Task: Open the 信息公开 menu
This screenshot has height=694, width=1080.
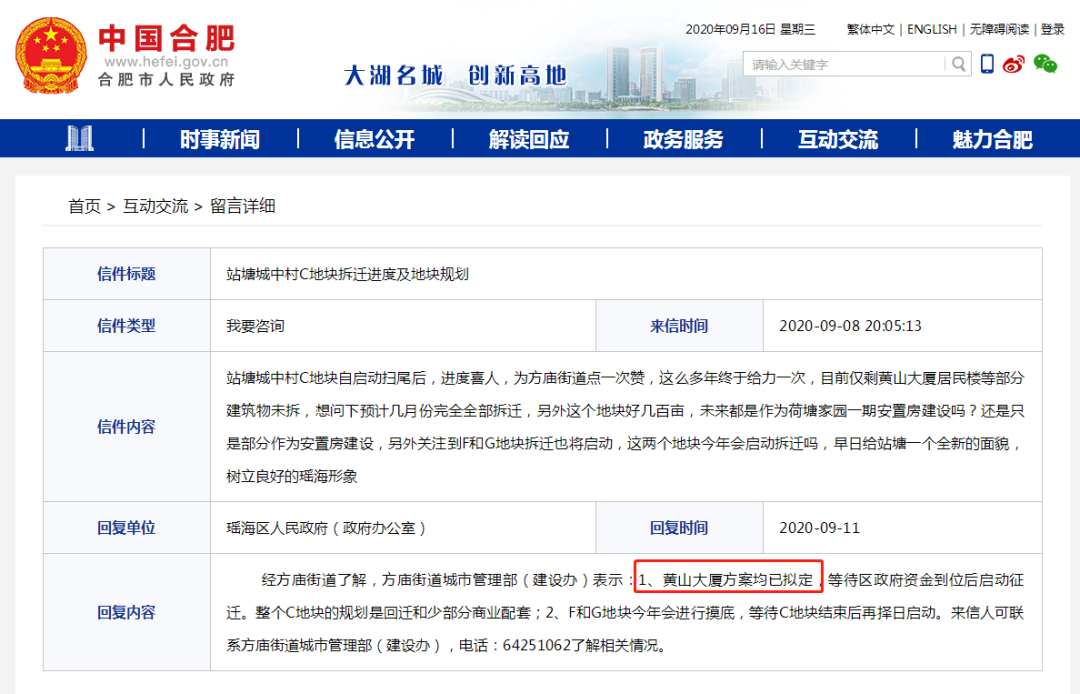Action: pos(374,139)
